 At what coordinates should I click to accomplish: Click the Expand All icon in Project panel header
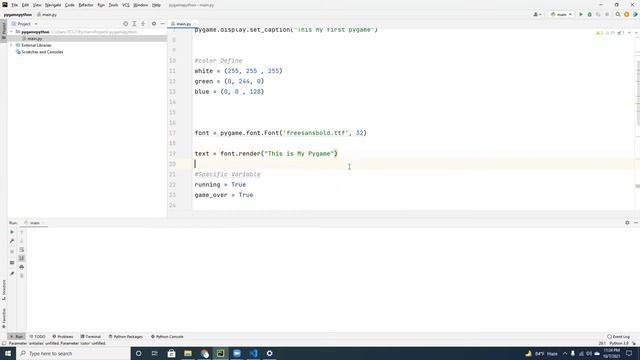(134, 24)
